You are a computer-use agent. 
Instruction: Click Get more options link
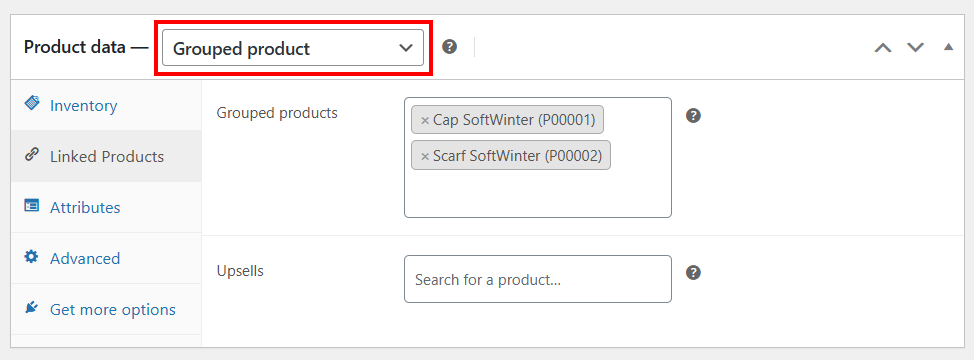[112, 309]
